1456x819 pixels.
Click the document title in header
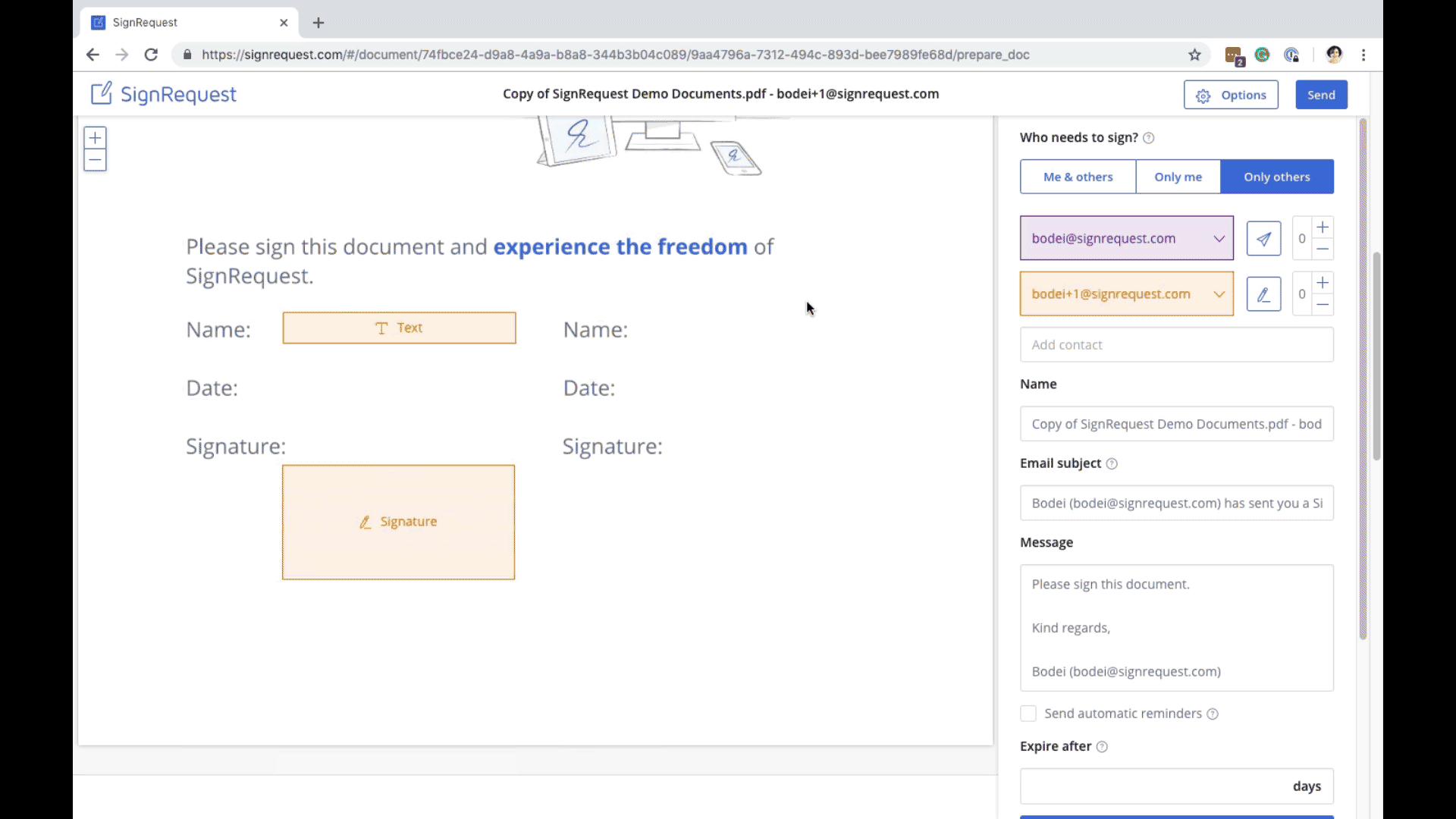coord(720,94)
